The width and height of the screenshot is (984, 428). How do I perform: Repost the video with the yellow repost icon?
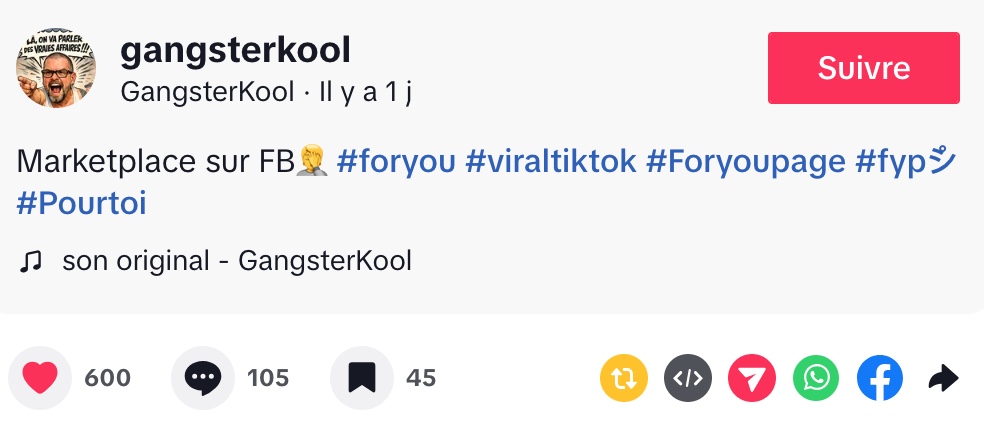pos(624,378)
